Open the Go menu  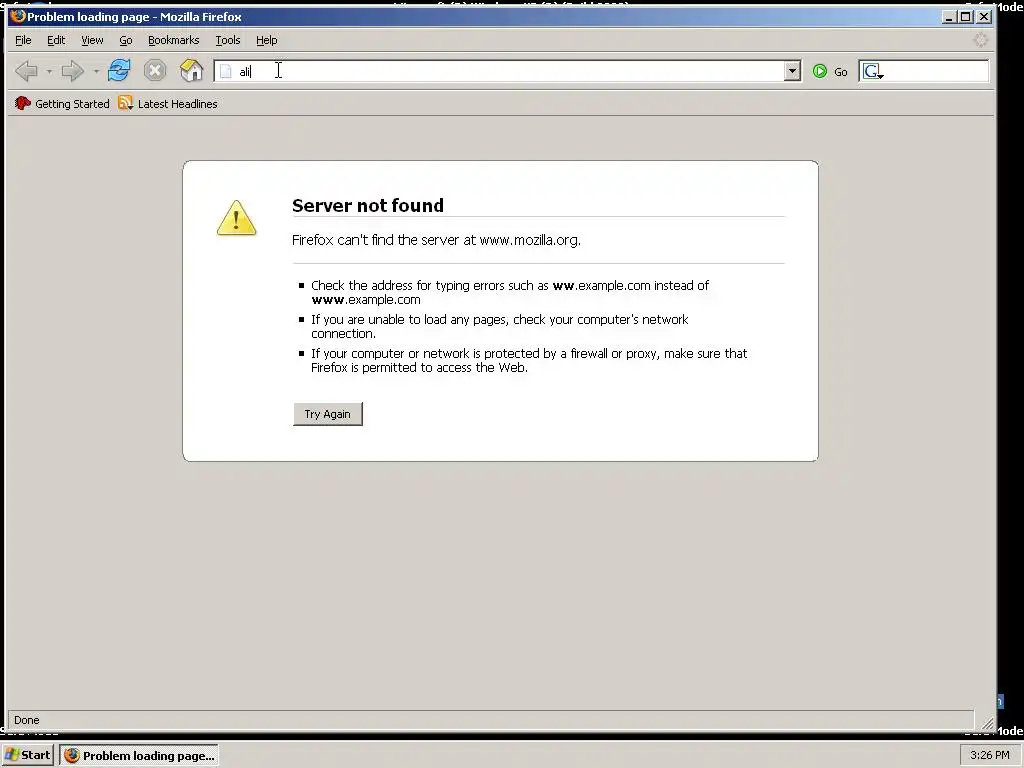pyautogui.click(x=126, y=40)
